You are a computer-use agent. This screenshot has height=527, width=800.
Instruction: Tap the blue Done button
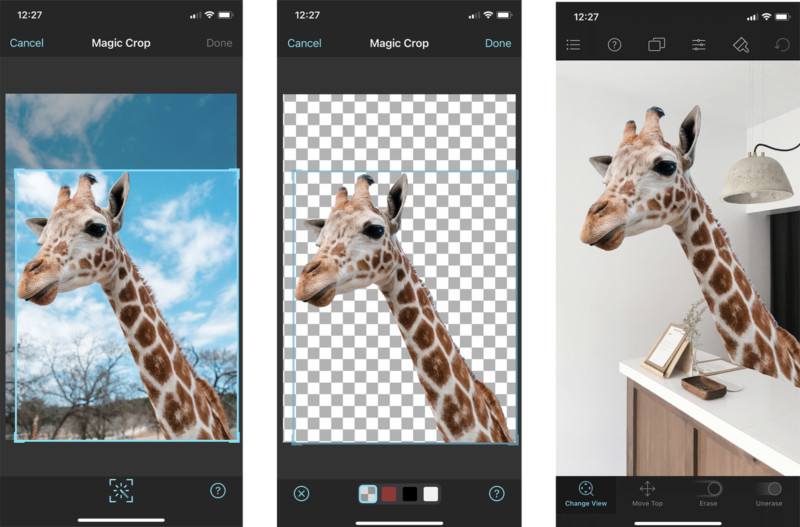497,43
